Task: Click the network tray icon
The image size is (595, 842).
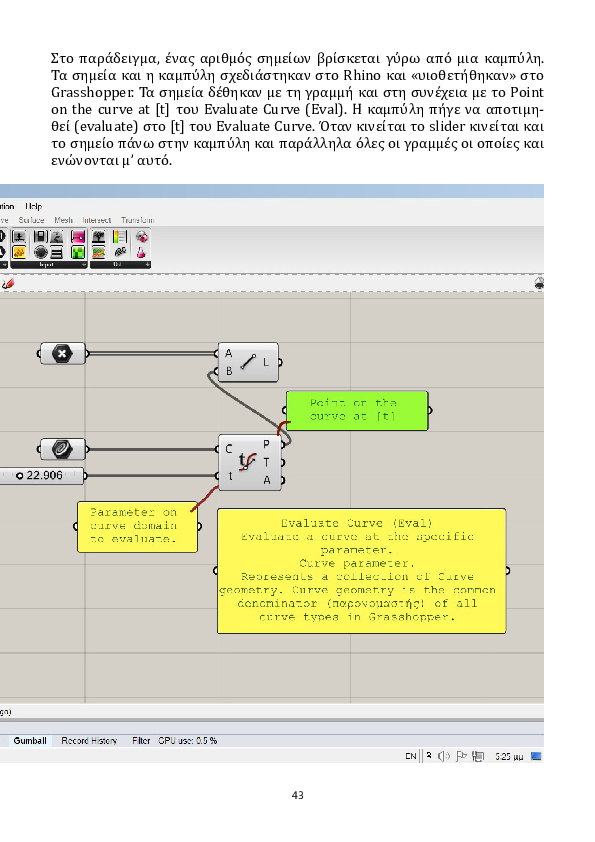Action: pos(478,756)
